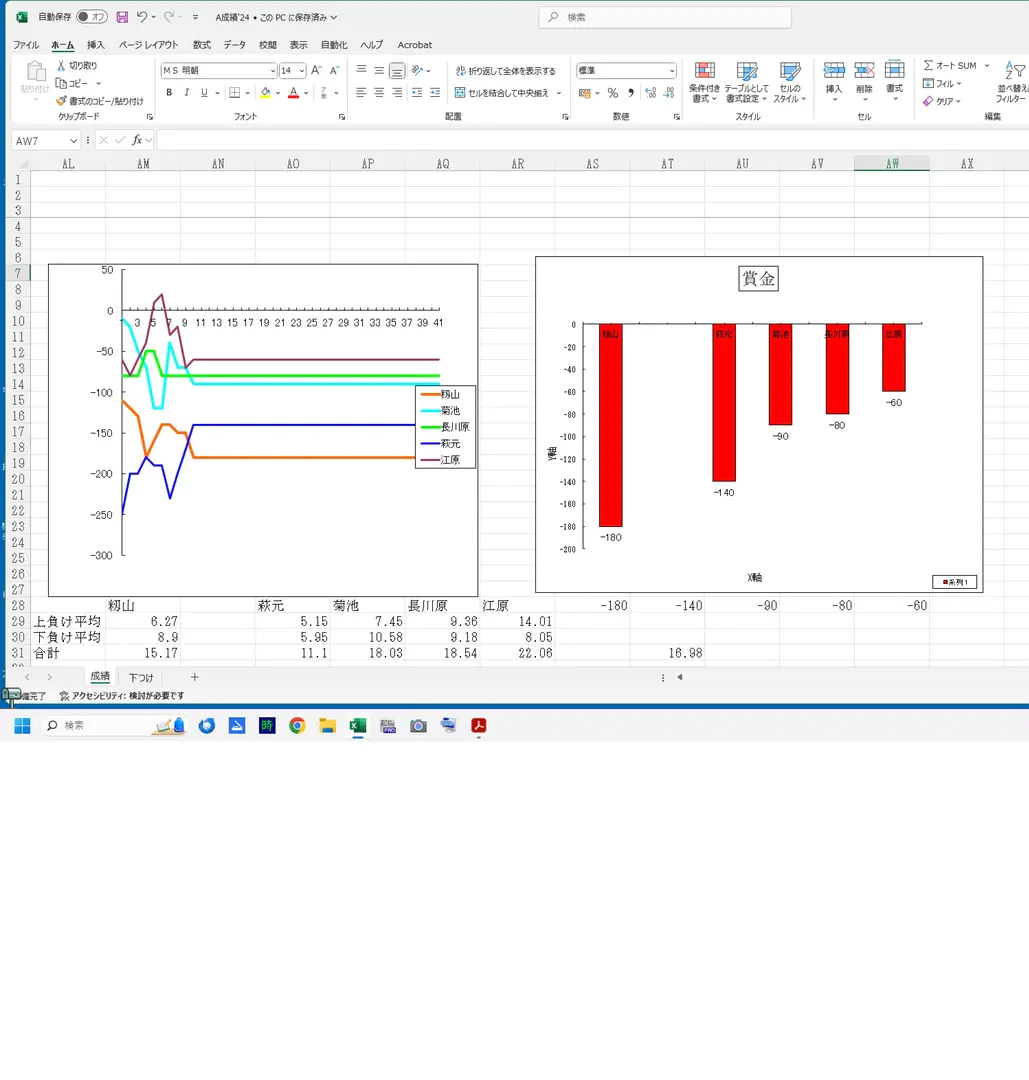Screen dimensions: 1029x1080
Task: Expand the font size dropdown
Action: pyautogui.click(x=302, y=71)
